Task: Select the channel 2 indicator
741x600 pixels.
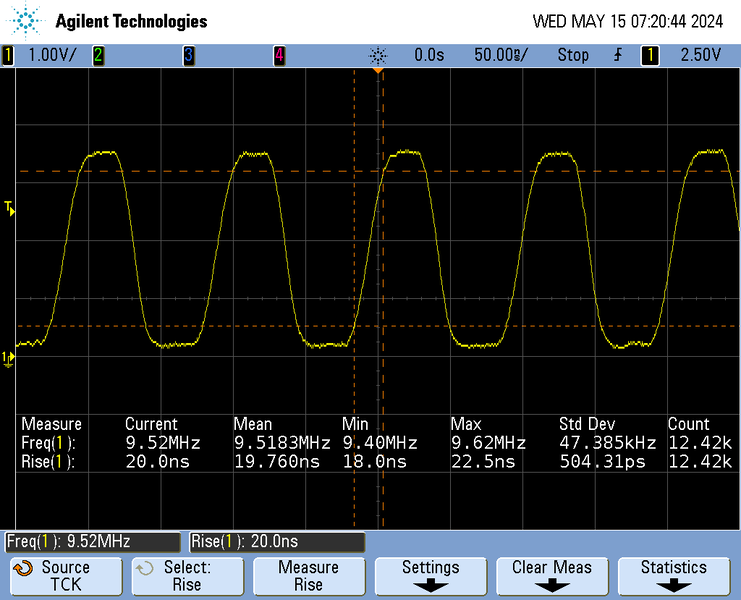Action: pos(98,56)
